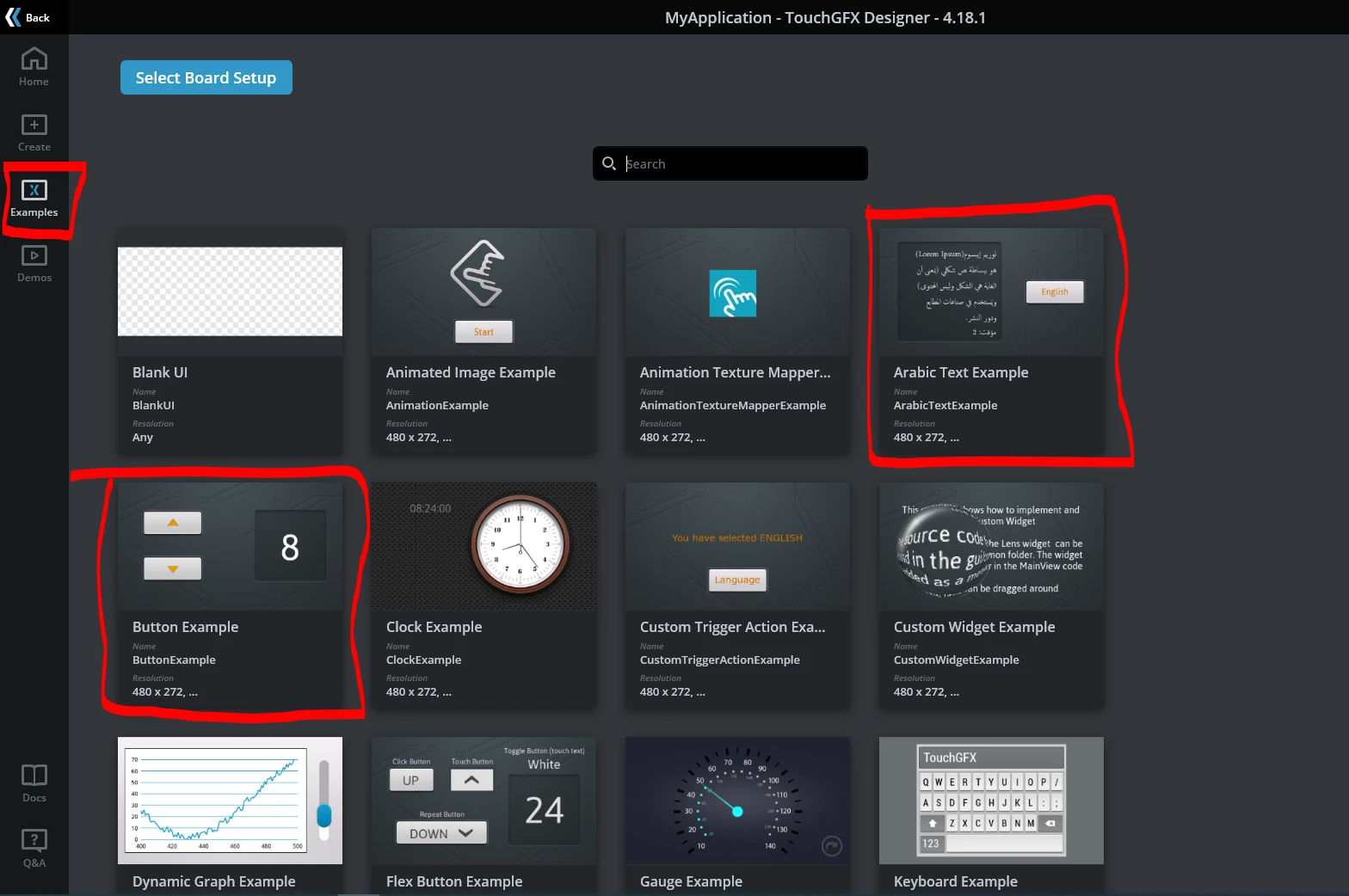This screenshot has width=1349, height=896.
Task: Click the Animated Image Example title
Action: [x=471, y=372]
